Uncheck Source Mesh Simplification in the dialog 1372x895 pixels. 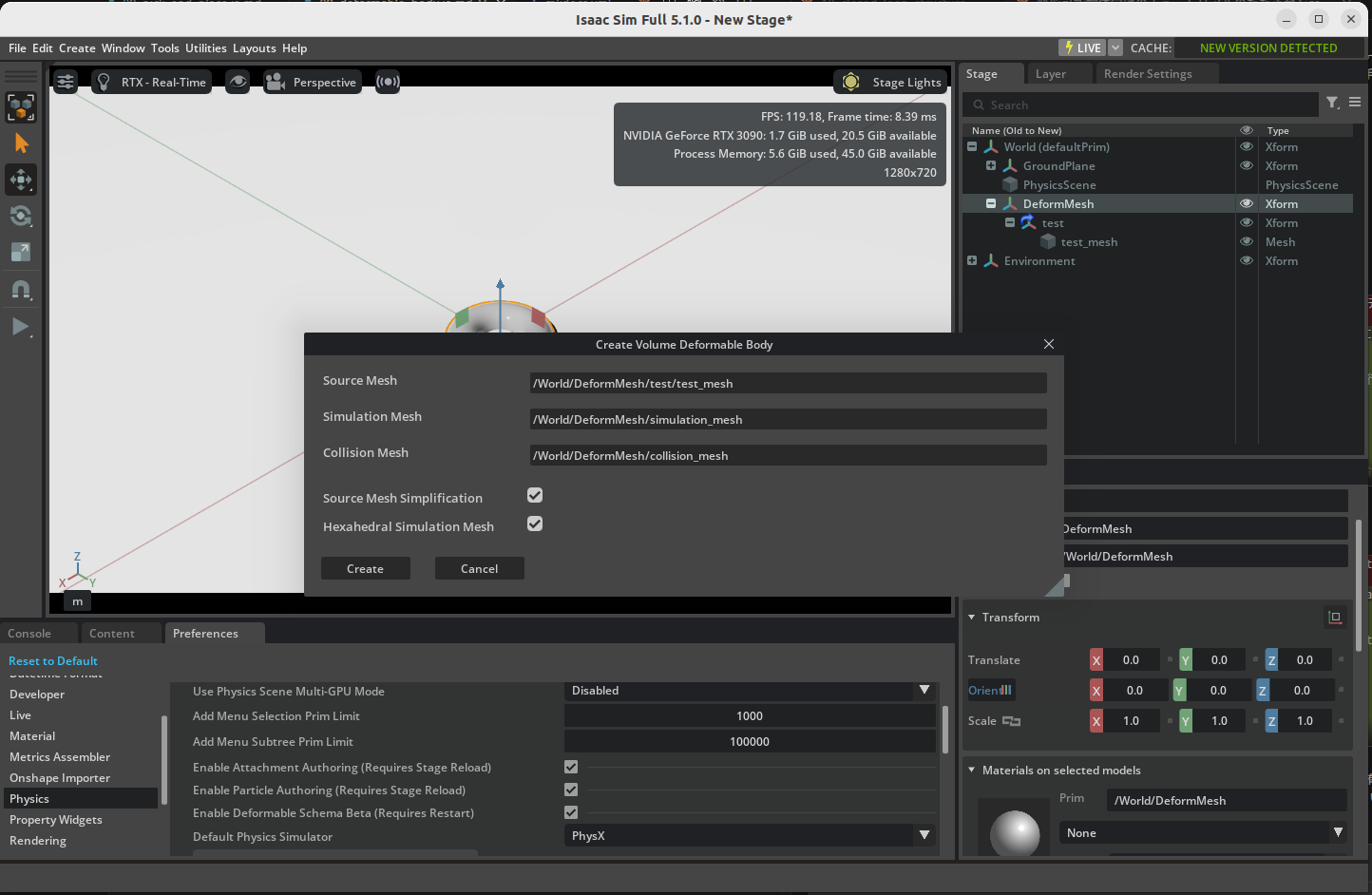534,495
